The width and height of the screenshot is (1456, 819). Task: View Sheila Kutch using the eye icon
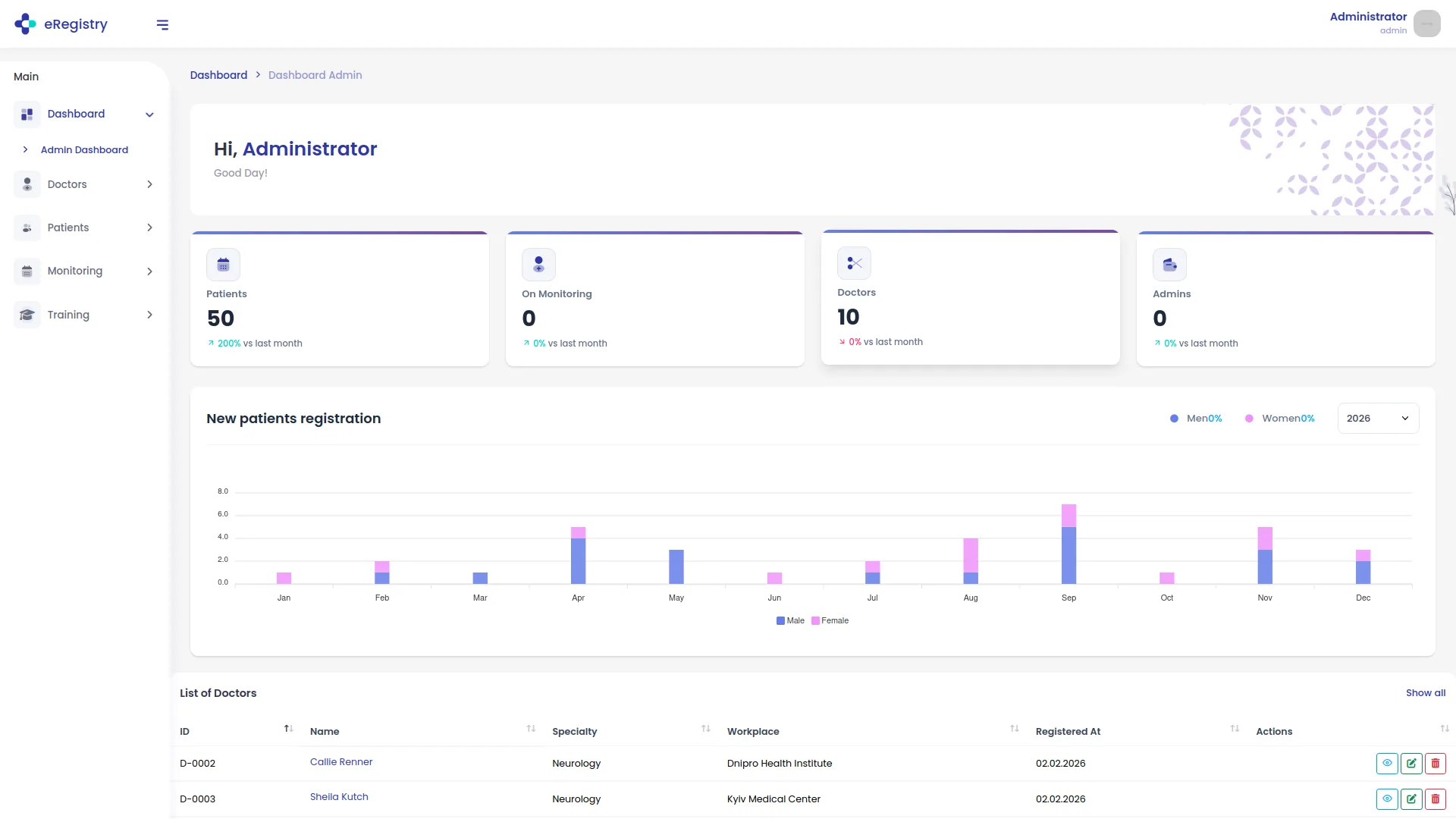1387,799
